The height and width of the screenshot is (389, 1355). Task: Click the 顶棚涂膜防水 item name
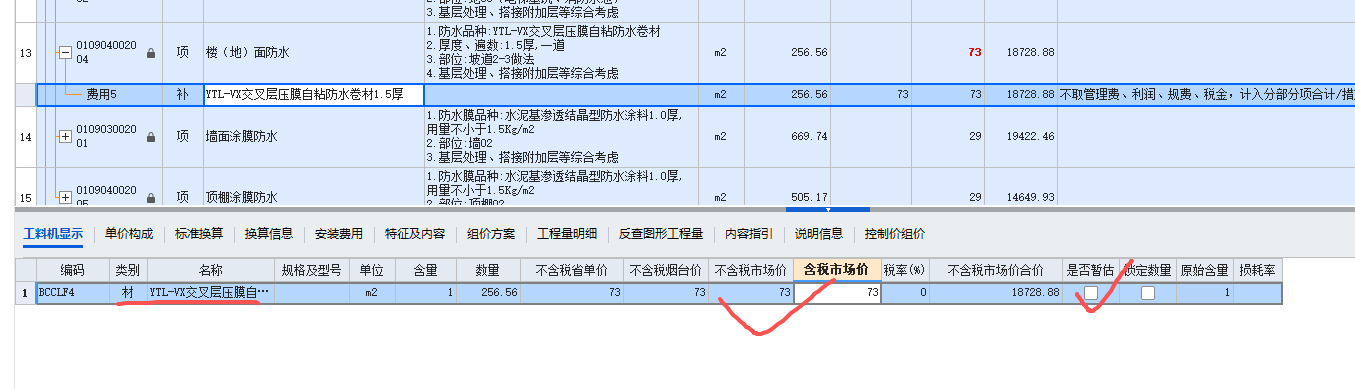pyautogui.click(x=242, y=197)
